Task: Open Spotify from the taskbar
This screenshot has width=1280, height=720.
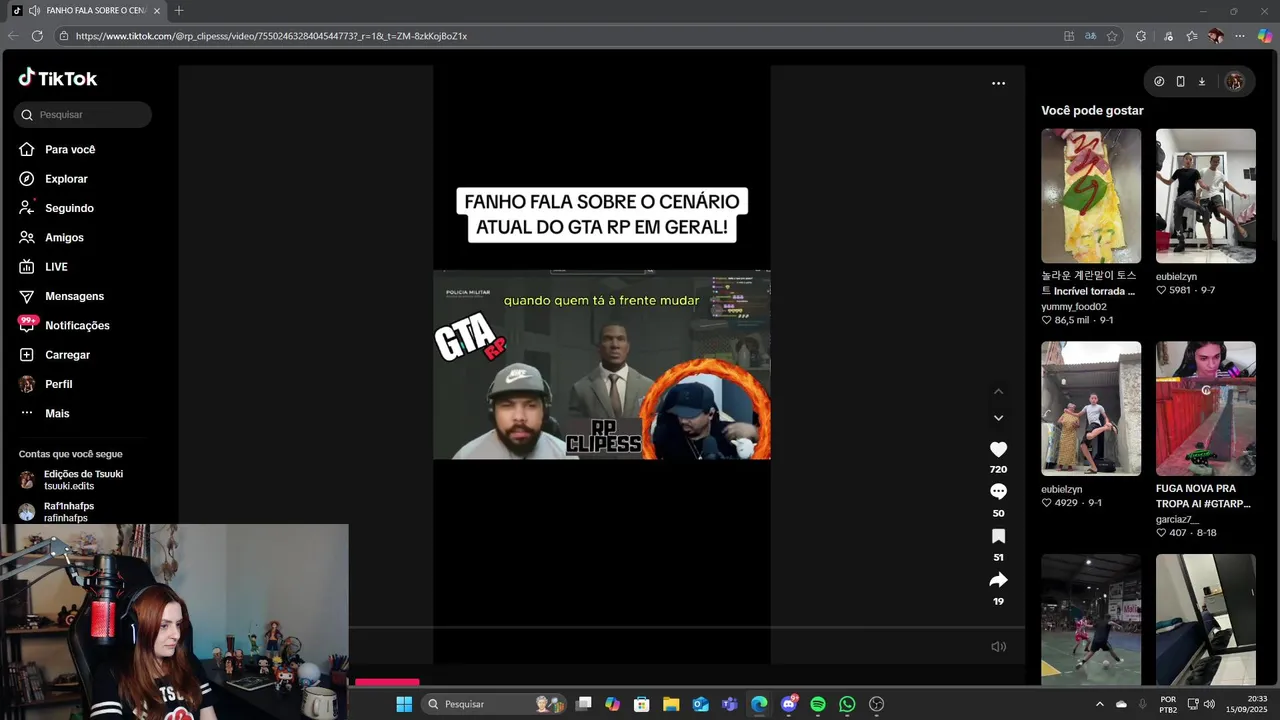Action: 818,704
